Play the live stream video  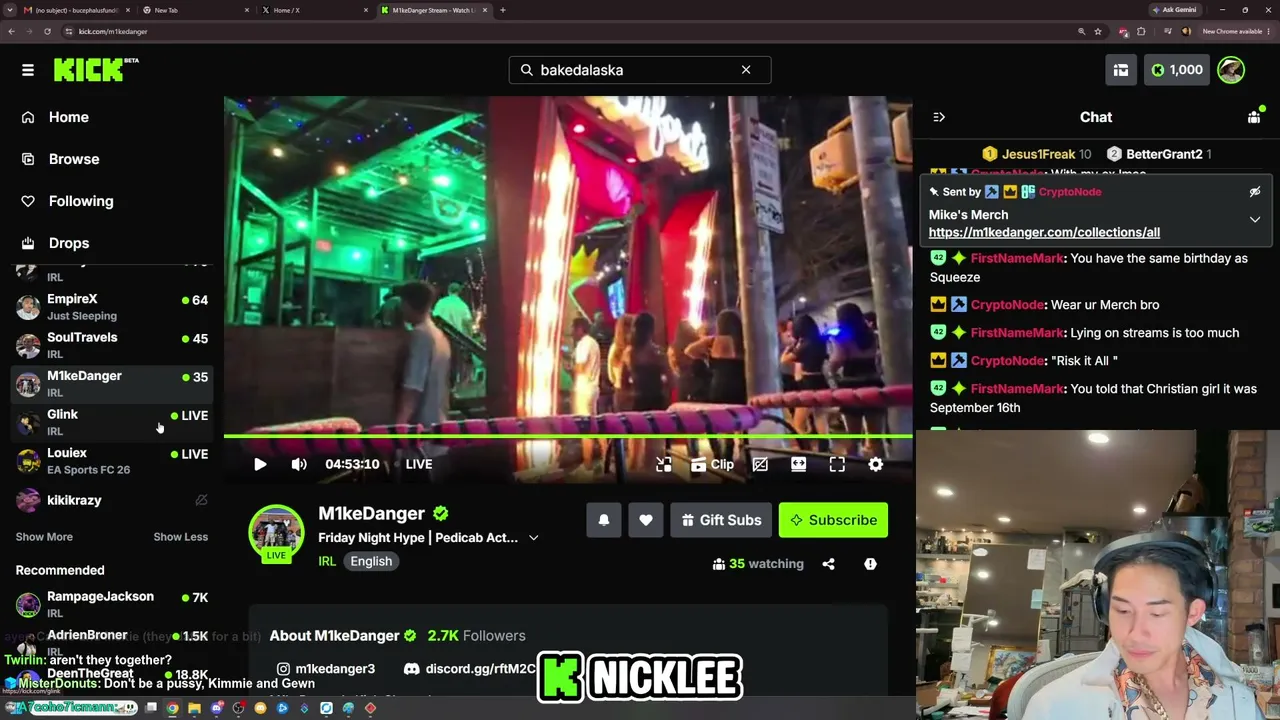pos(260,464)
